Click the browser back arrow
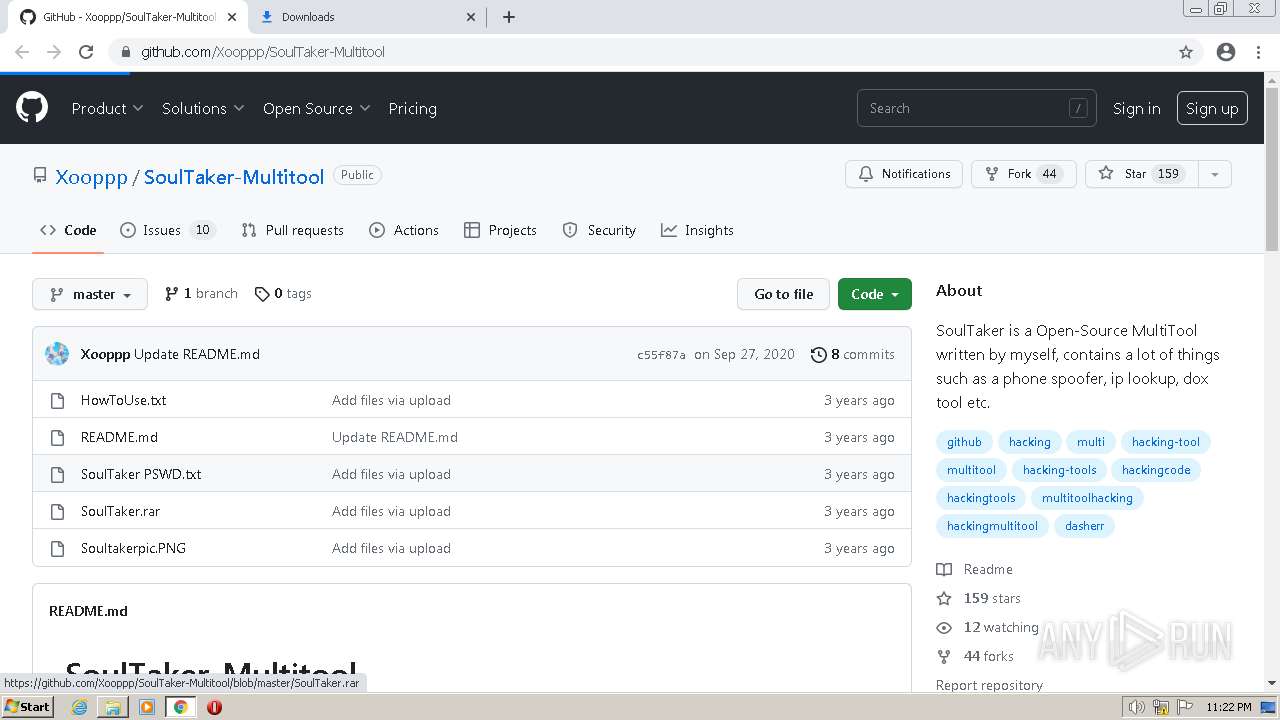 tap(22, 52)
